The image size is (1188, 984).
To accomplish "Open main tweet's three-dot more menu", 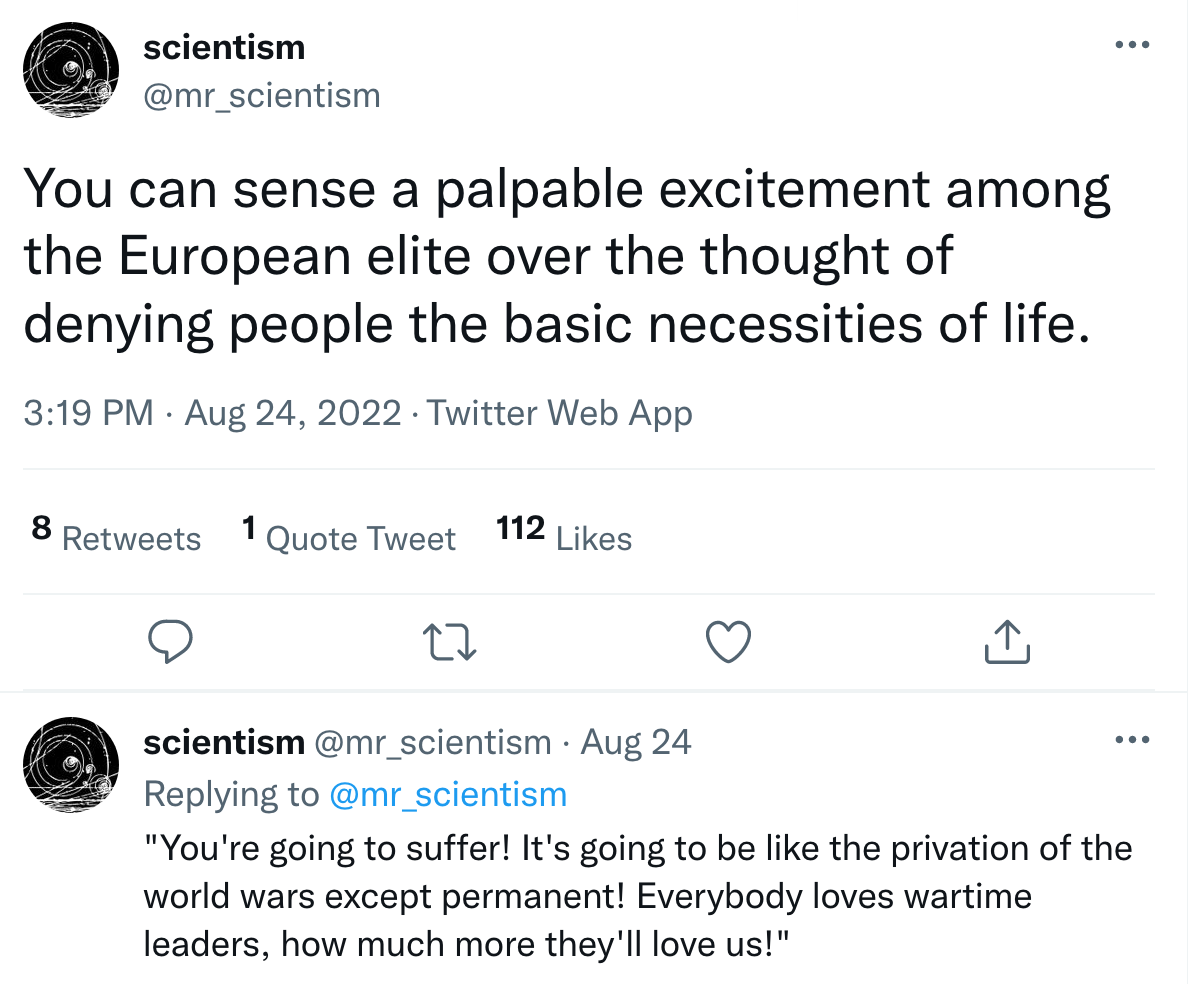I will coord(1132,45).
